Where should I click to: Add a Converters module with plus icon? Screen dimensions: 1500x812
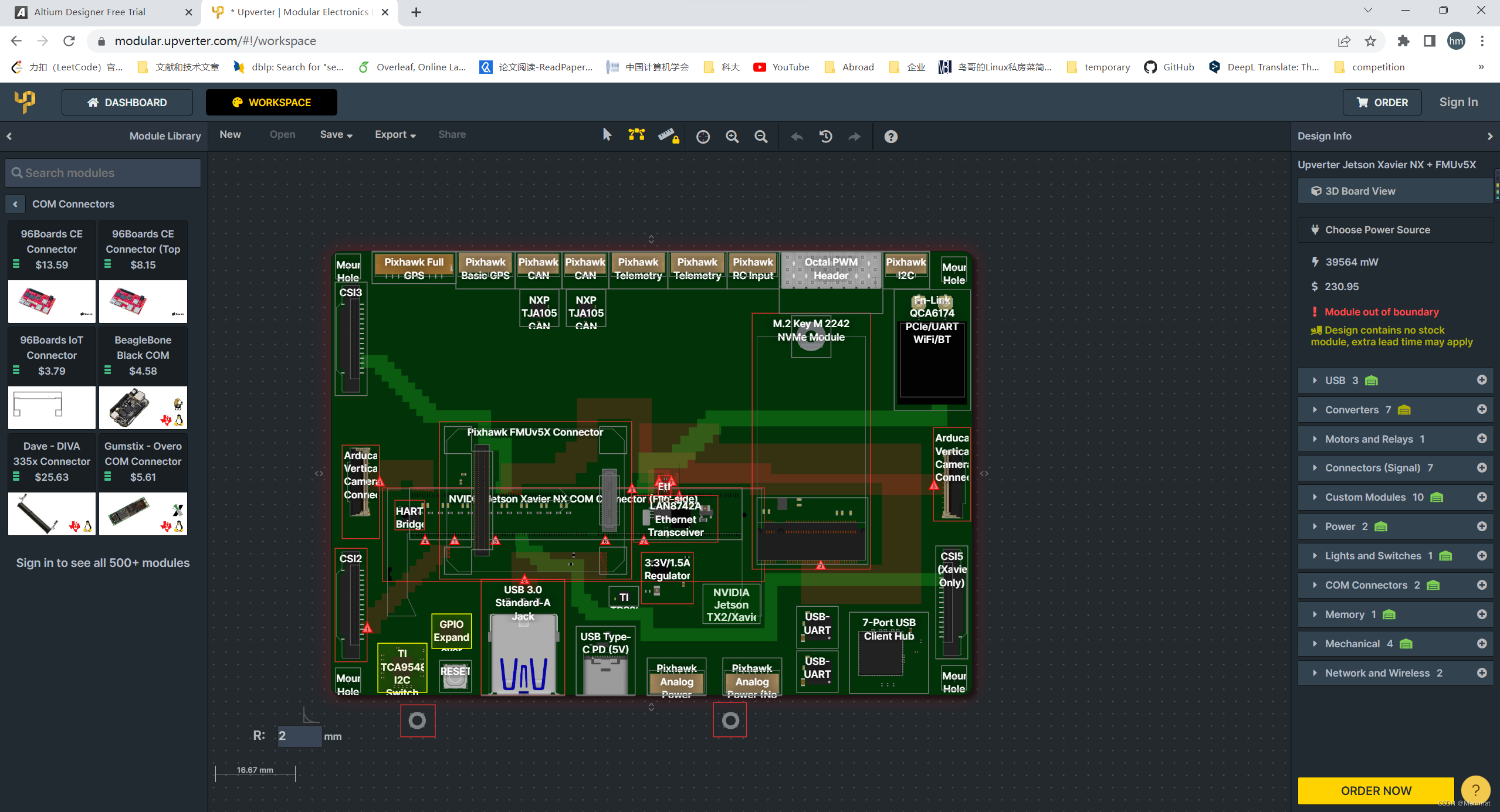click(x=1481, y=409)
